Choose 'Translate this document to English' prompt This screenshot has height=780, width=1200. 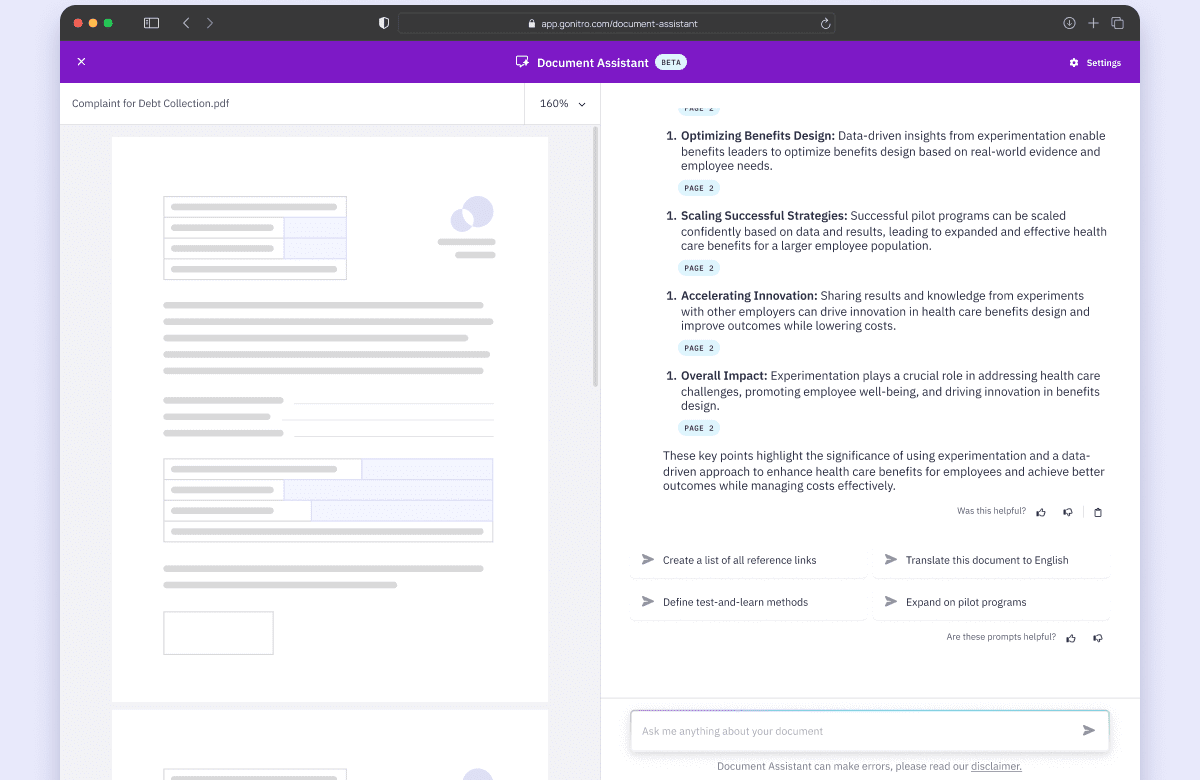tap(991, 560)
